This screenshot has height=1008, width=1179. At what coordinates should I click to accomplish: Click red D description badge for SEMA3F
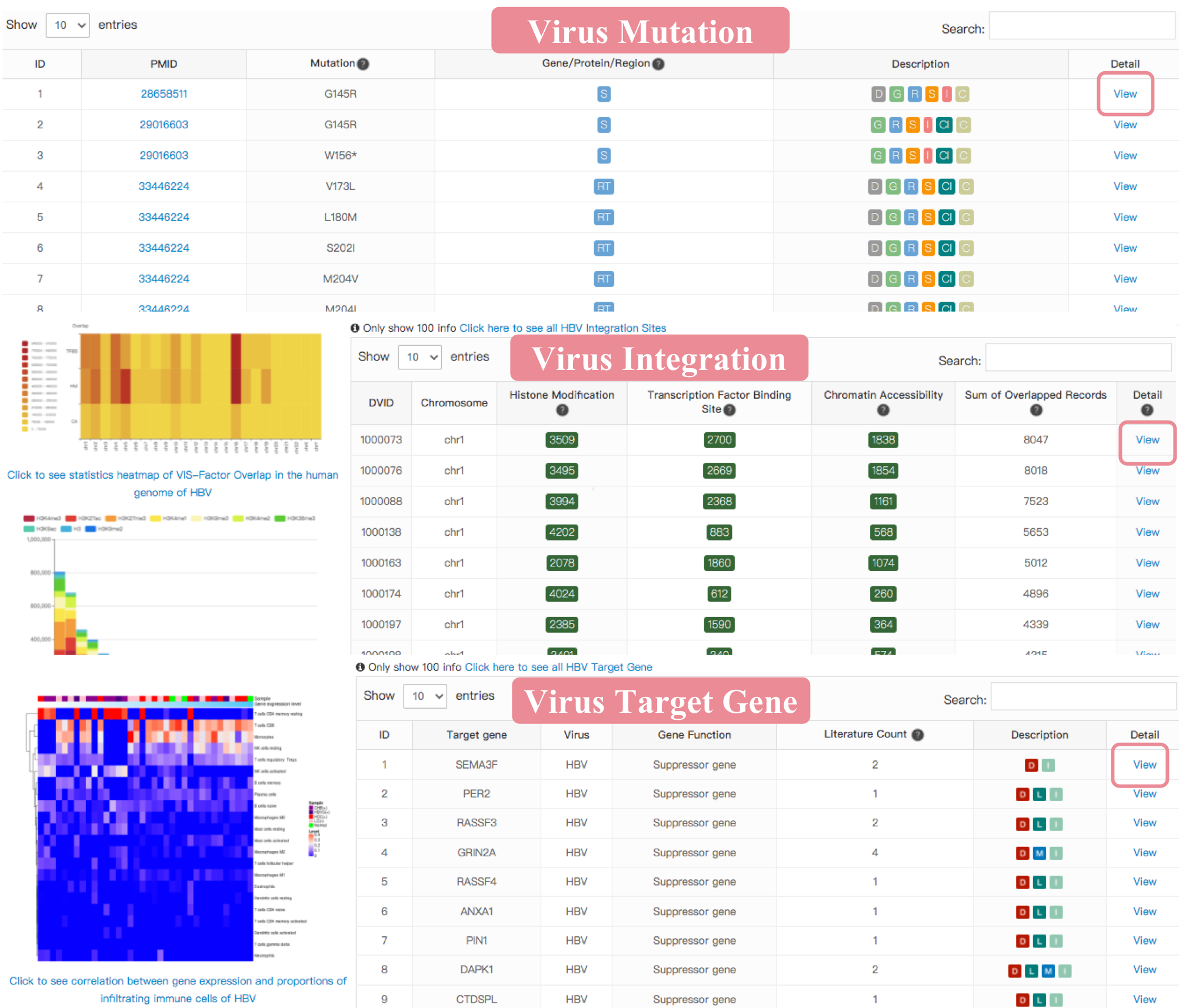click(x=1031, y=765)
